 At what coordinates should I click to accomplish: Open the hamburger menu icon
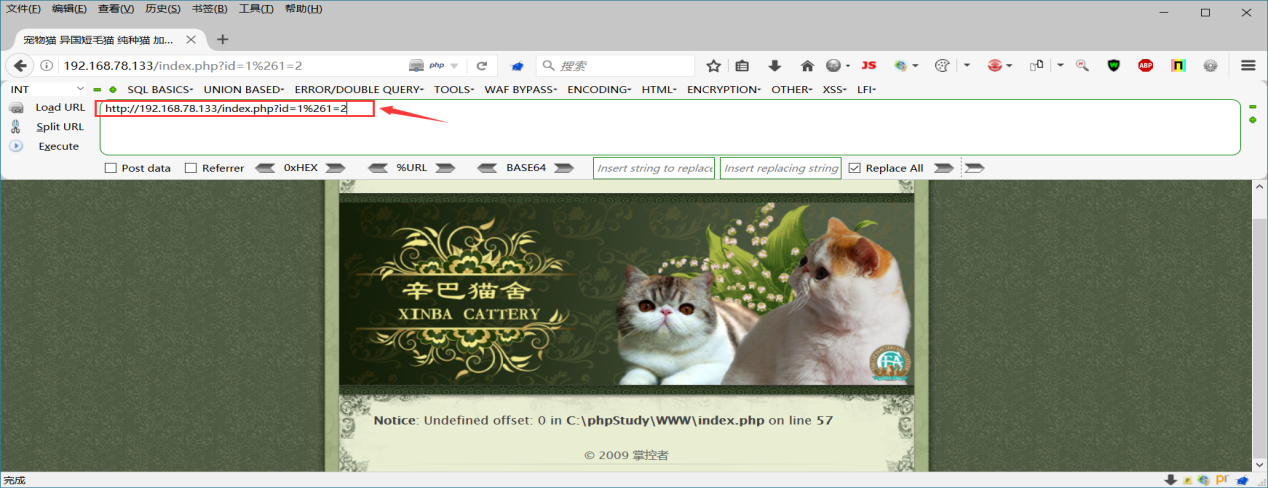[x=1248, y=66]
